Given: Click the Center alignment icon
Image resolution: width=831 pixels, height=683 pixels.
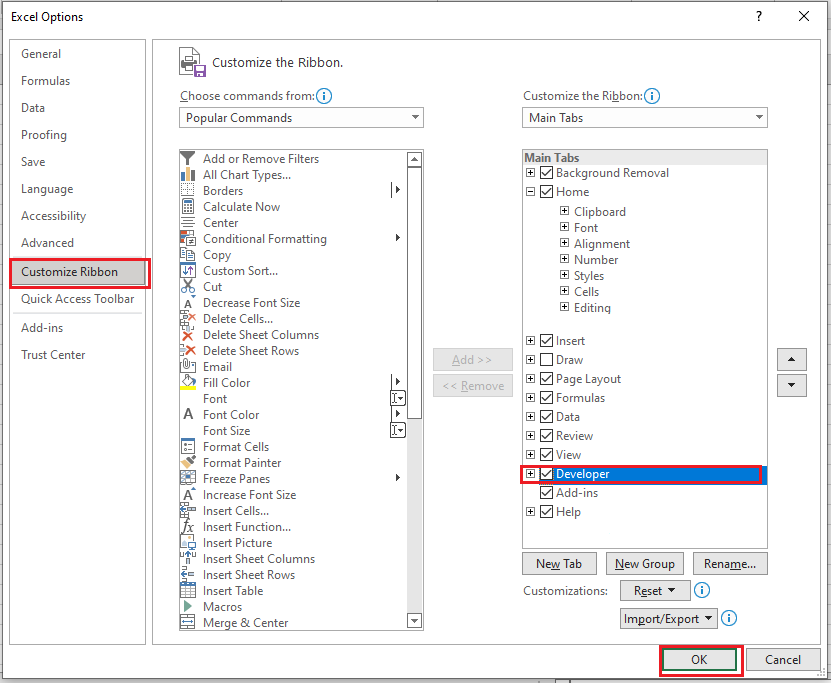Looking at the screenshot, I should pyautogui.click(x=188, y=223).
